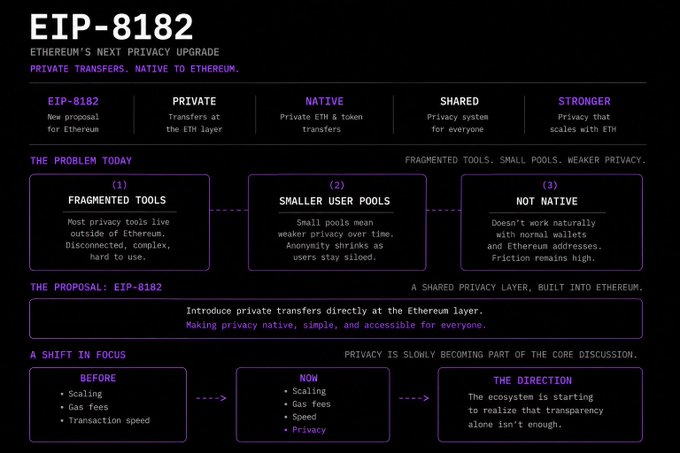Click the EIP-8182 main title
Image resolution: width=680 pixels, height=453 pixels.
click(x=111, y=27)
